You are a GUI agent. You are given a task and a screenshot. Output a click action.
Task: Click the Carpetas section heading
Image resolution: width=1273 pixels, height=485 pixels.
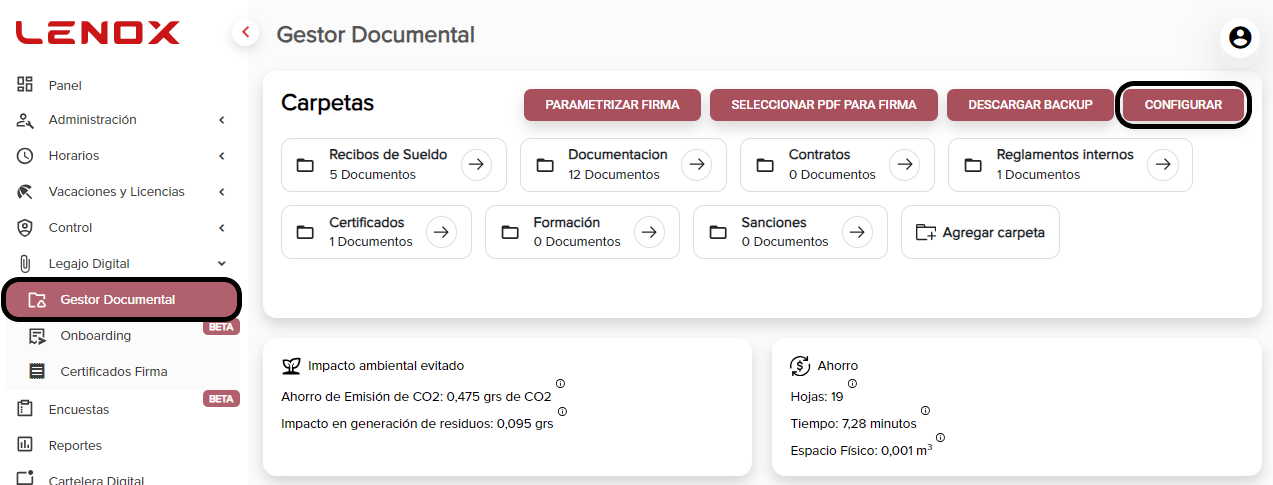coord(327,103)
